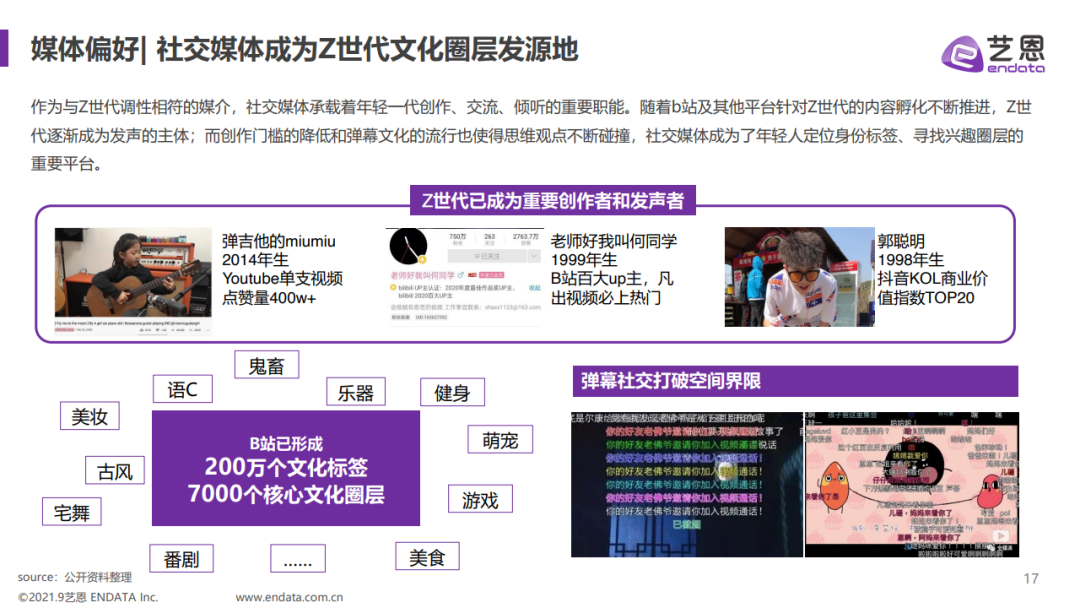Screen dimensions: 1080x608
Task: Click the source: 公开资料整理 note
Action: coord(74,577)
